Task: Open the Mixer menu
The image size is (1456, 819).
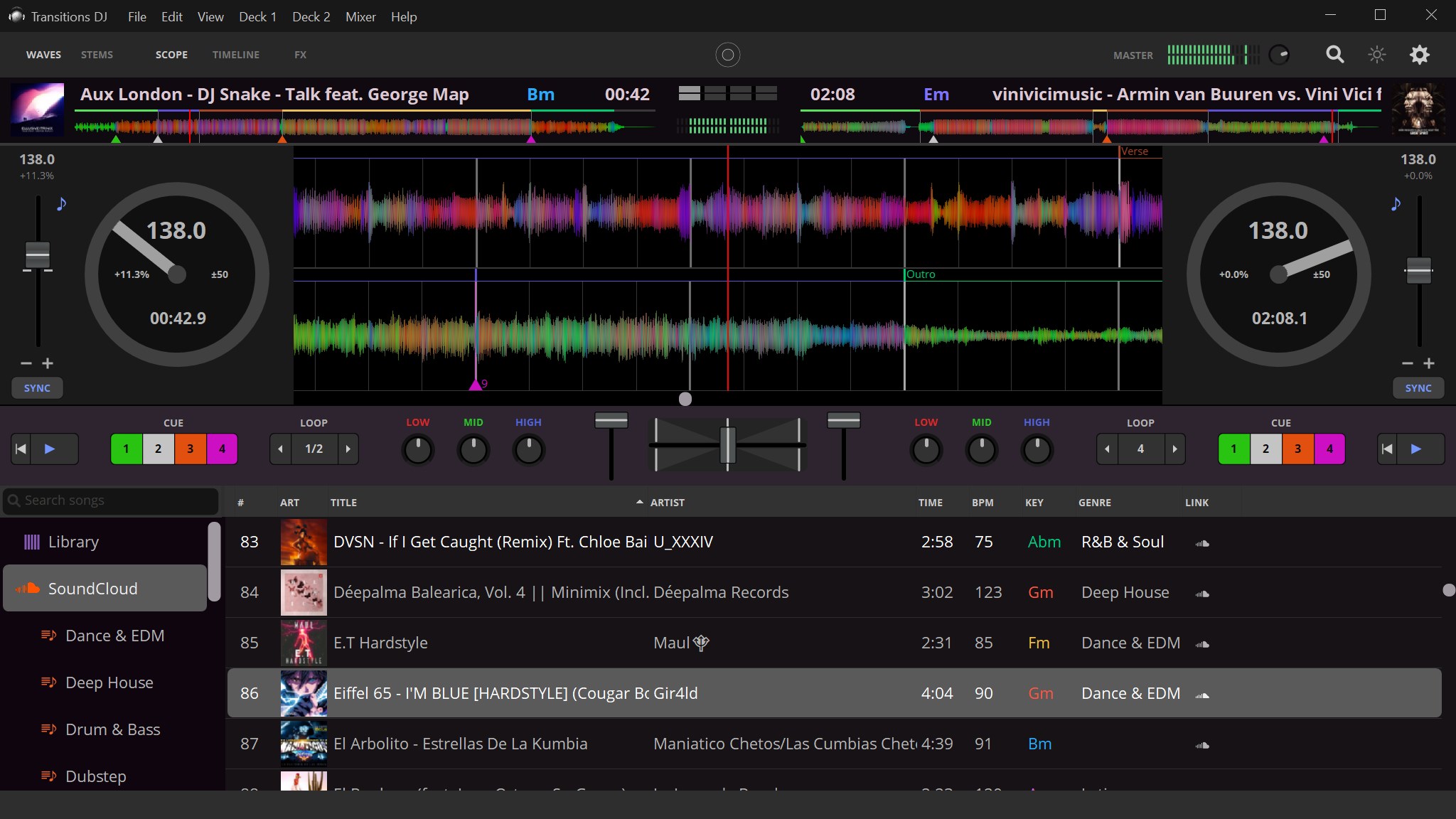Action: (360, 16)
